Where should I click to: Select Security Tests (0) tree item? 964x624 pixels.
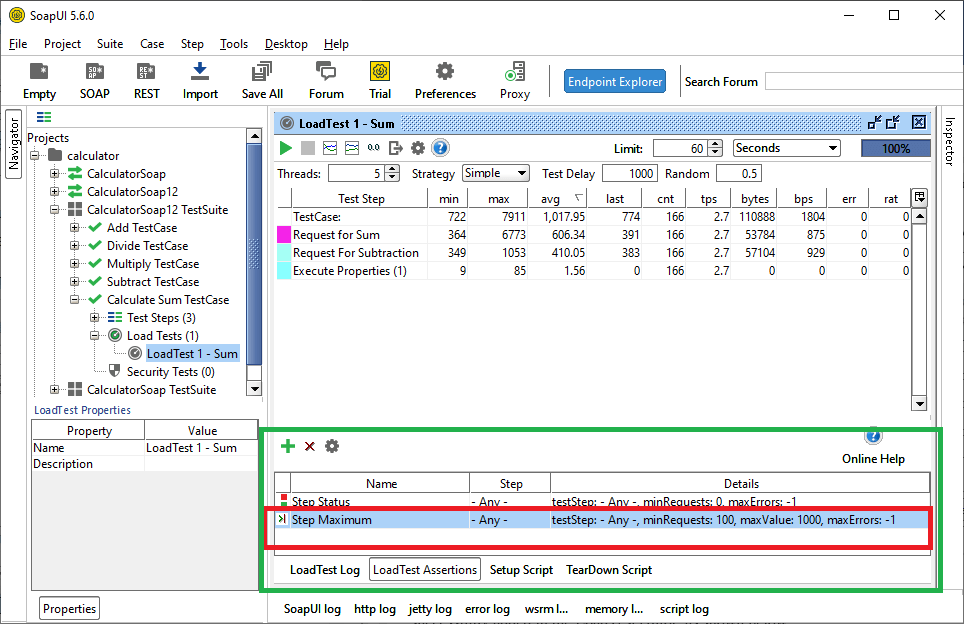pos(170,371)
